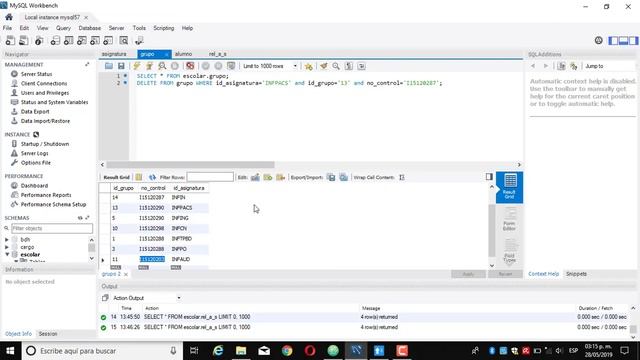640x360 pixels.
Task: Close the grupo query tab
Action: [167, 54]
